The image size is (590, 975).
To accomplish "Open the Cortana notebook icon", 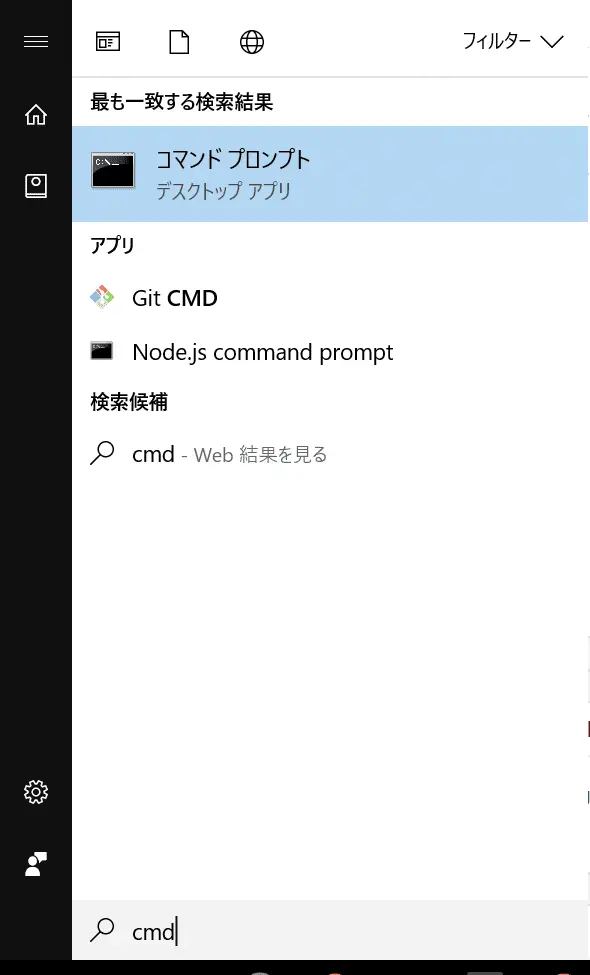I will [x=35, y=186].
